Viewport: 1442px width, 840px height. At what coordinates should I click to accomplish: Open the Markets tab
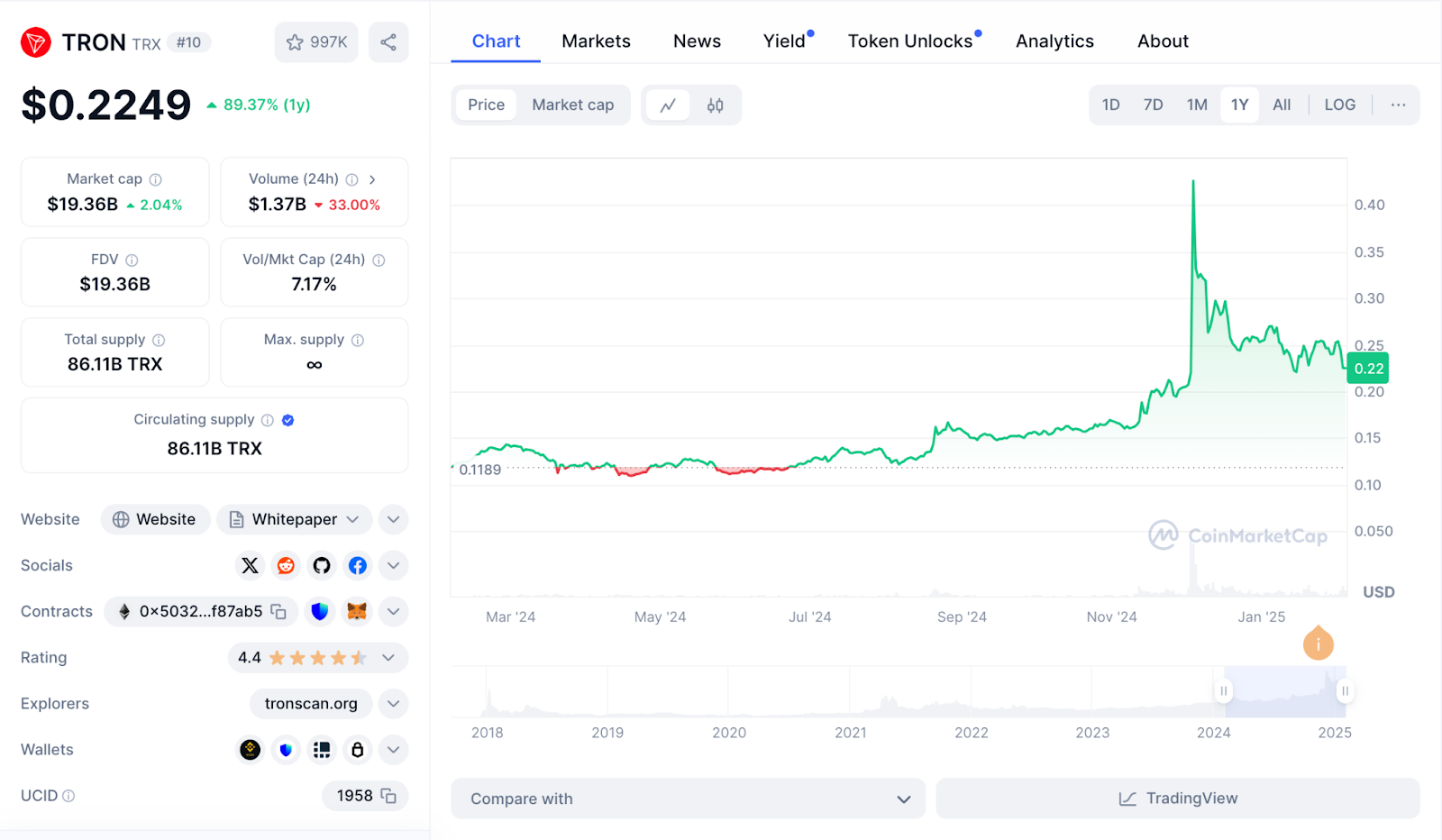[596, 41]
